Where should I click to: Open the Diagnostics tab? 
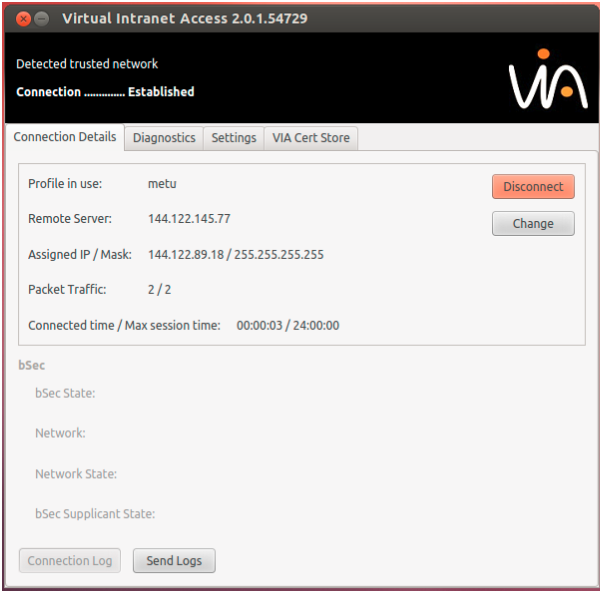point(164,138)
